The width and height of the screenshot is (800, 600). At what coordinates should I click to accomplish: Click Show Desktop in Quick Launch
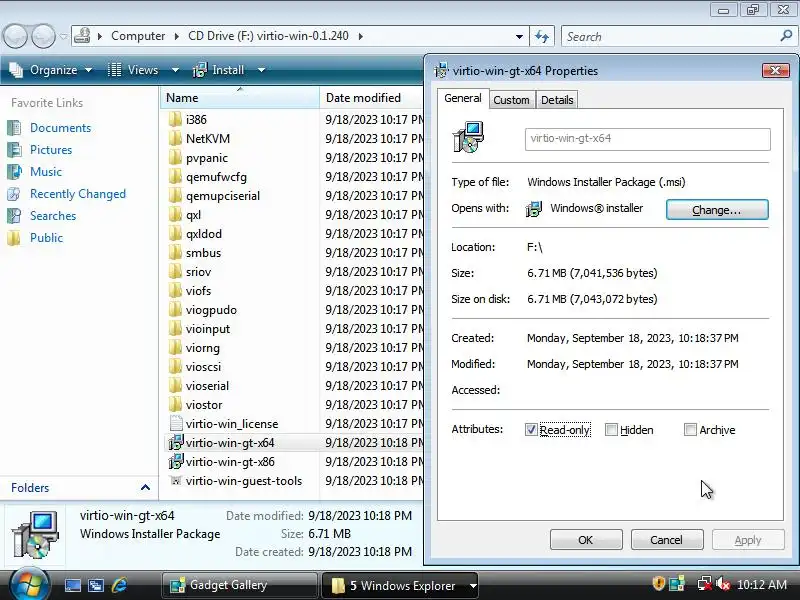tap(72, 585)
